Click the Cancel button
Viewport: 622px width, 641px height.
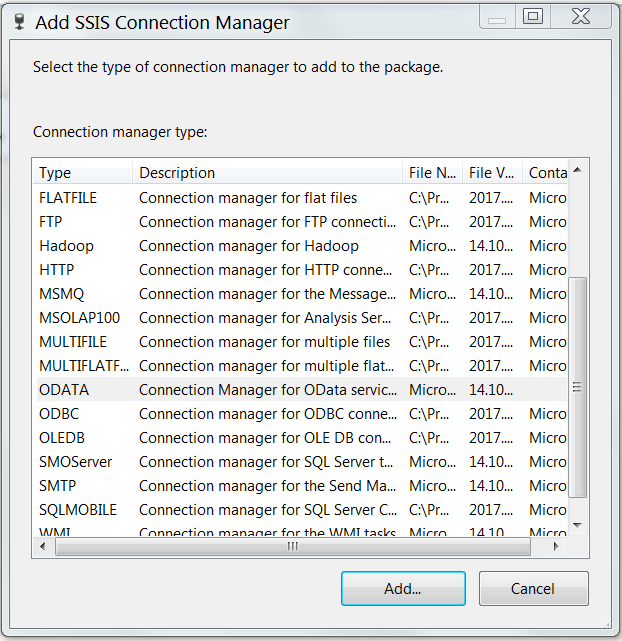pos(533,589)
